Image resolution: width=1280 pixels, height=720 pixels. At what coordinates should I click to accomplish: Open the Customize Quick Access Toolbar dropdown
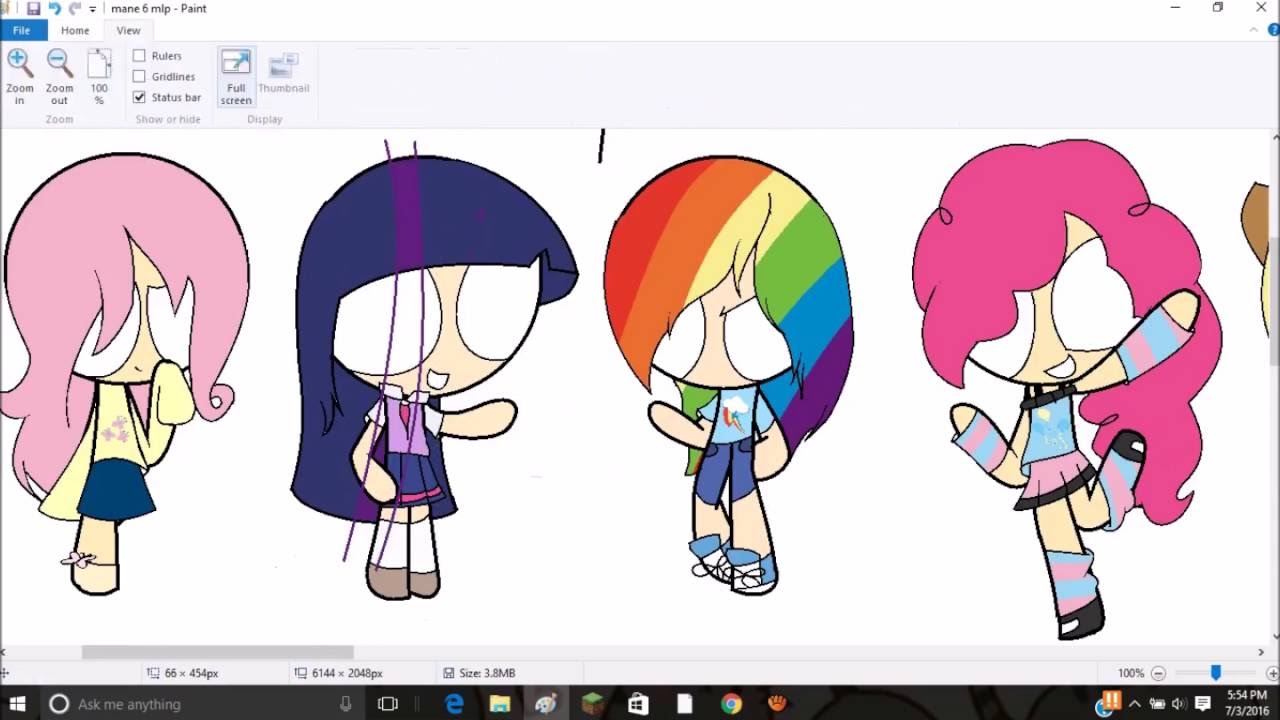pyautogui.click(x=93, y=9)
